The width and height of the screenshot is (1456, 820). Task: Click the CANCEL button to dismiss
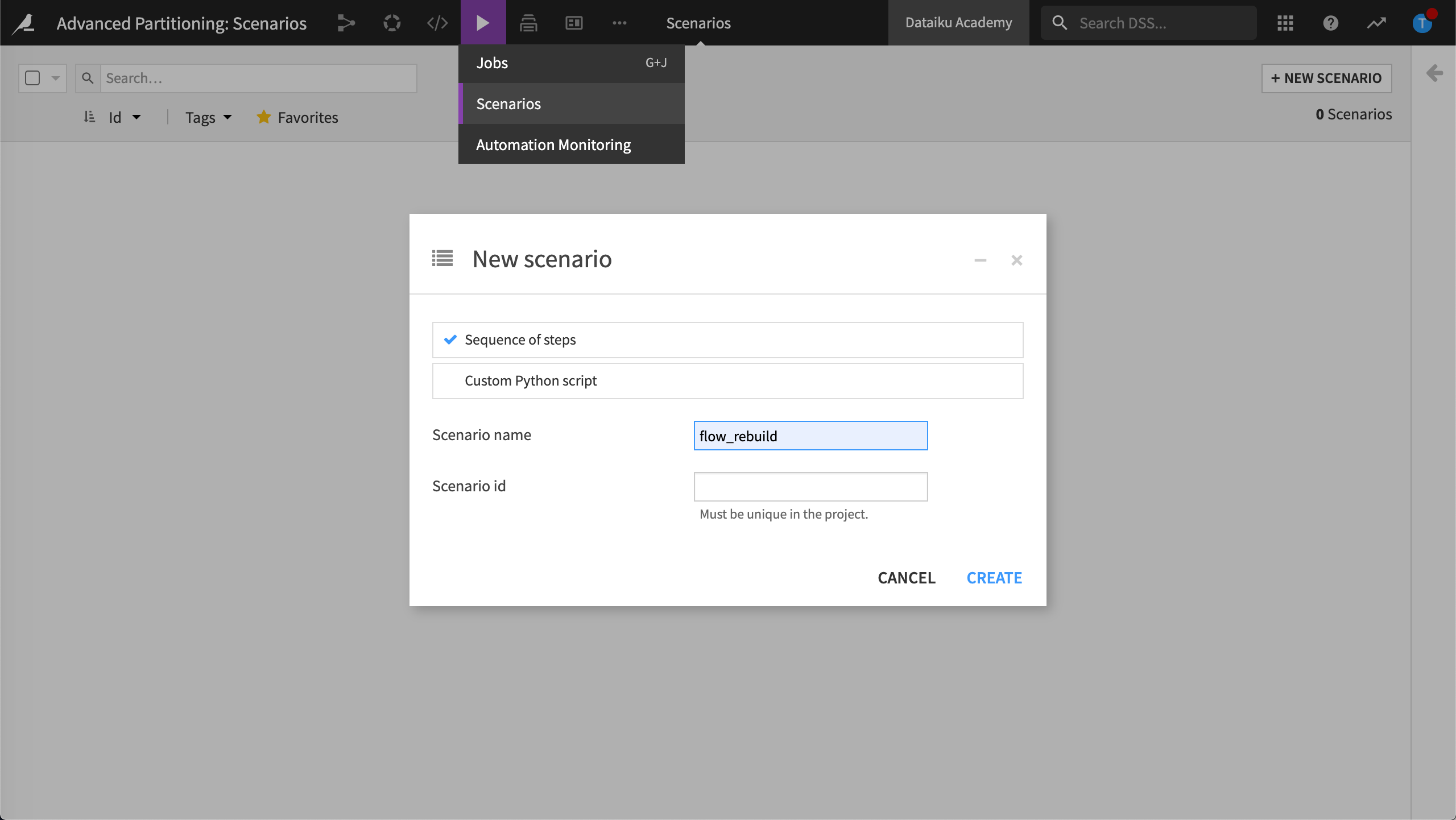coord(906,577)
